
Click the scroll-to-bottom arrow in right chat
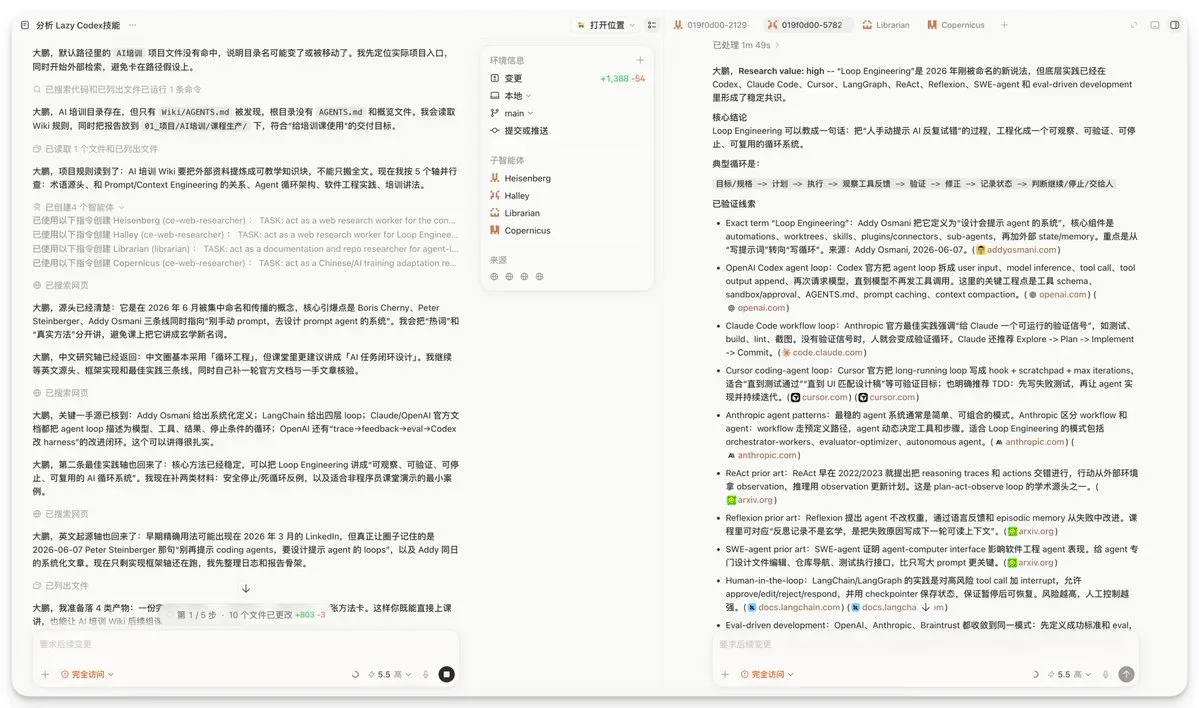click(925, 607)
